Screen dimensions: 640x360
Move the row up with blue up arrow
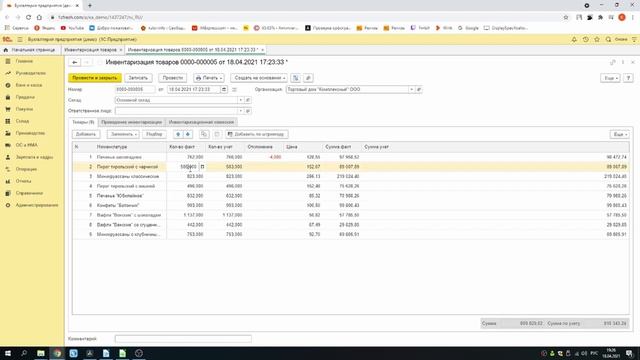(x=178, y=134)
